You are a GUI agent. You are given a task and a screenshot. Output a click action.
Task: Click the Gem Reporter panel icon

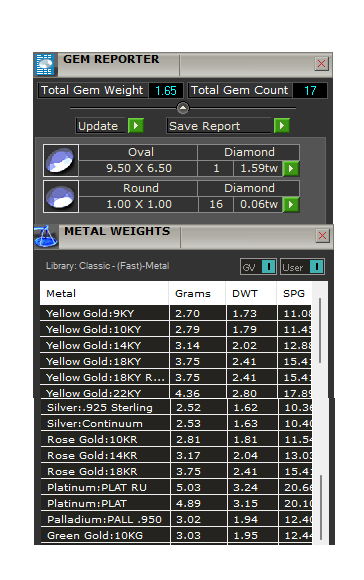[45, 64]
